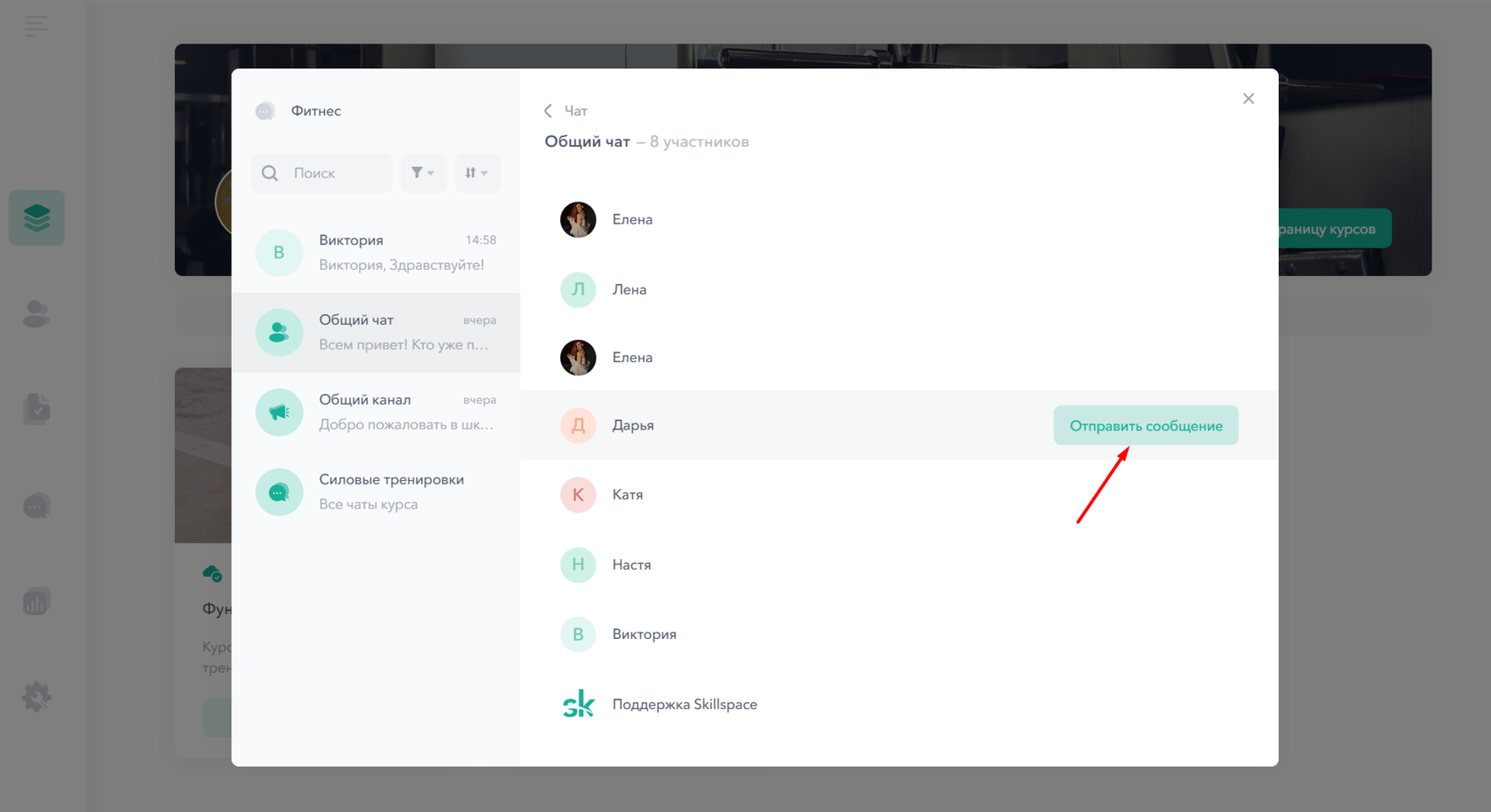Click the 8 участников count text
Image resolution: width=1491 pixels, height=812 pixels.
699,142
